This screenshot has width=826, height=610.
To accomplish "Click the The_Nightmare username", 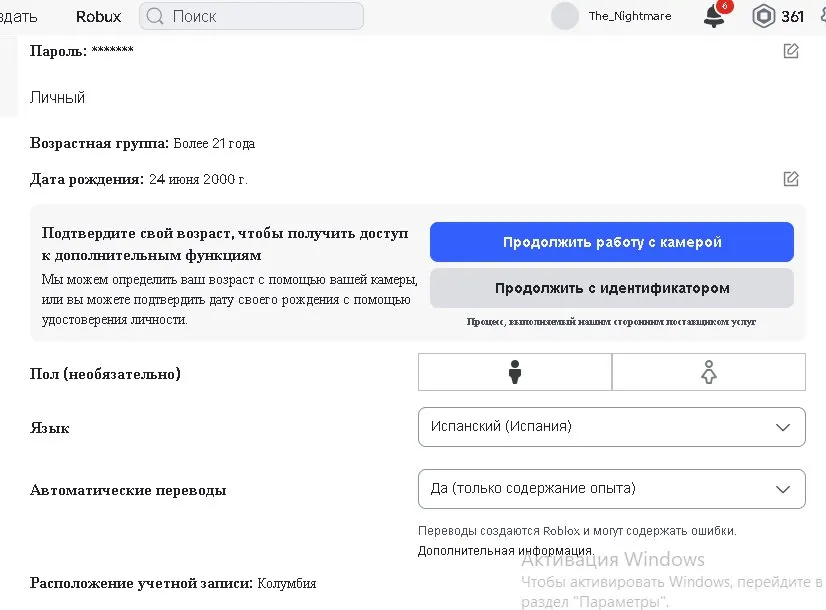I will [x=630, y=16].
